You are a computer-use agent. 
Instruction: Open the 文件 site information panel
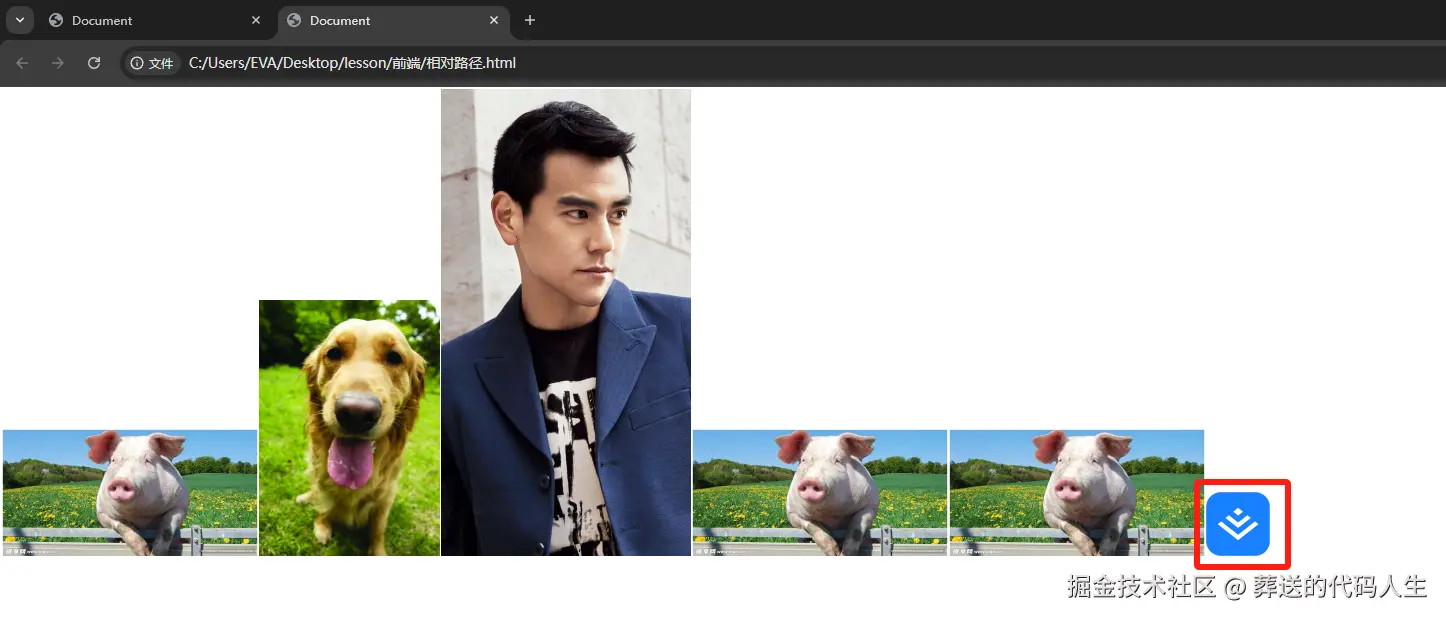point(151,62)
